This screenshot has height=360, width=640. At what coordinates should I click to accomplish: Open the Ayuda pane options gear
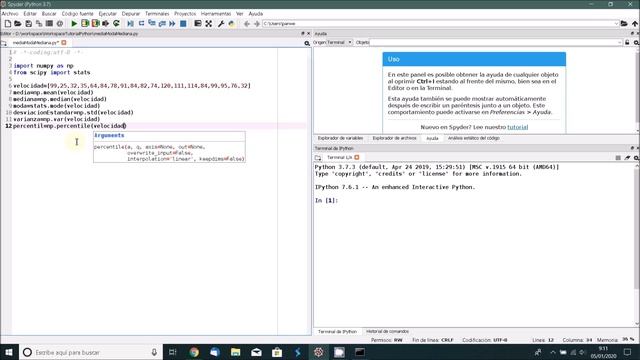636,42
